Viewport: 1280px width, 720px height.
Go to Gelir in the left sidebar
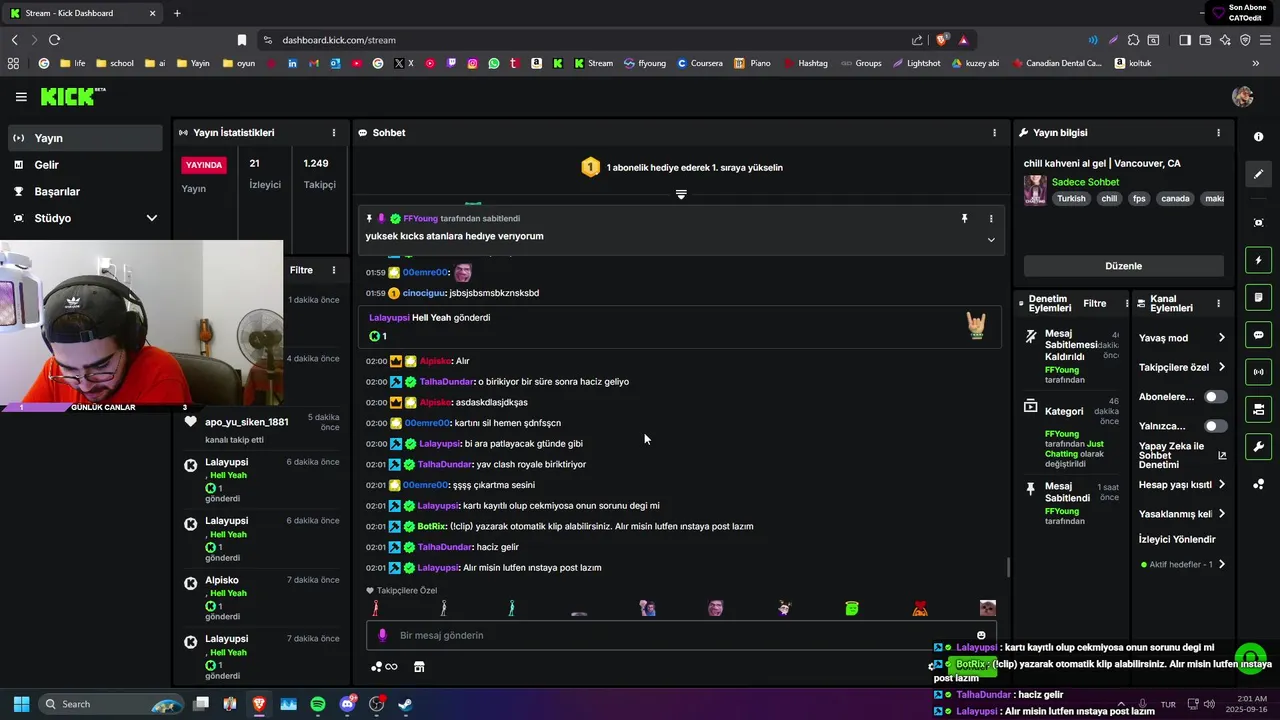pos(84,165)
